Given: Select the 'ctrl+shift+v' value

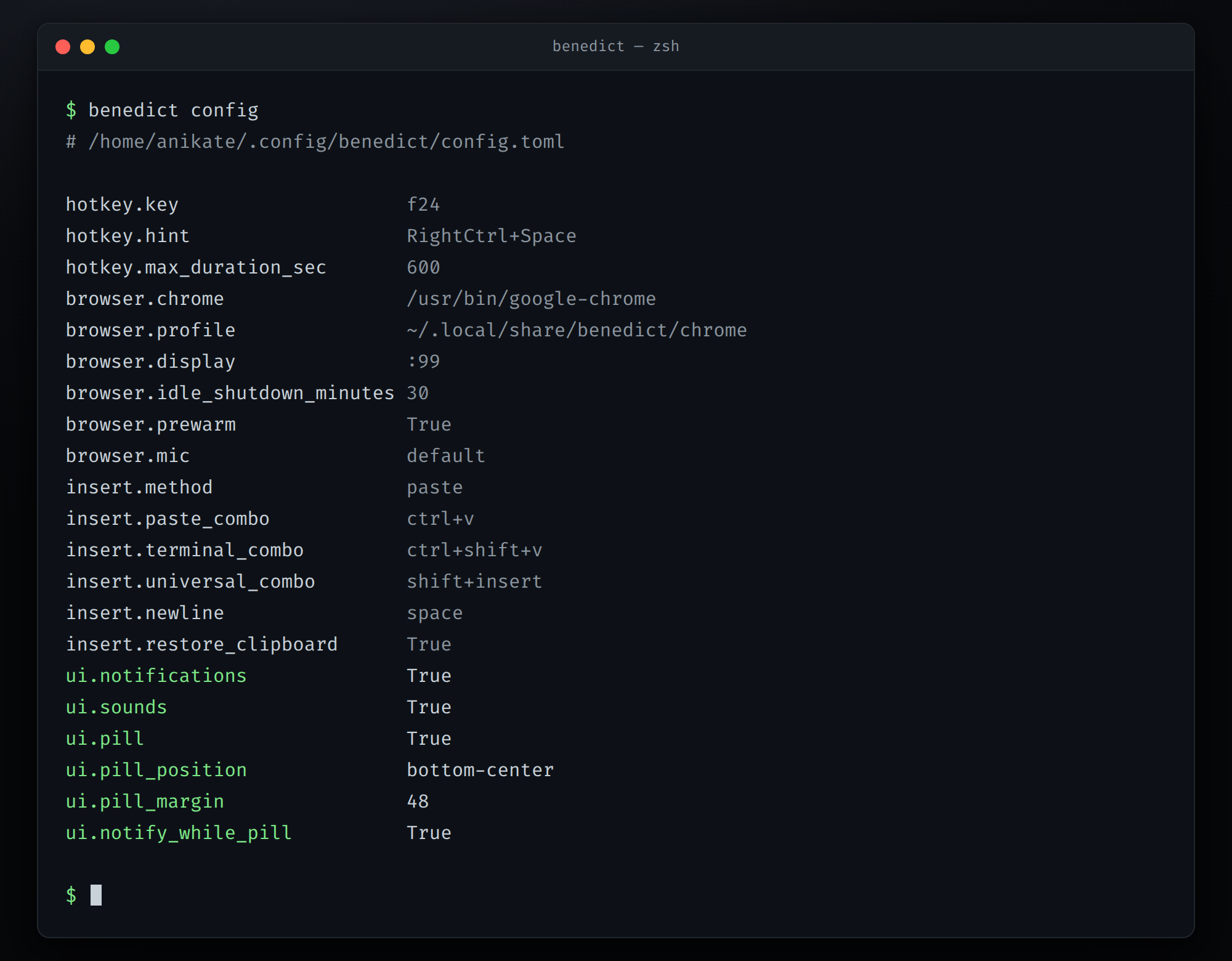Looking at the screenshot, I should 474,550.
